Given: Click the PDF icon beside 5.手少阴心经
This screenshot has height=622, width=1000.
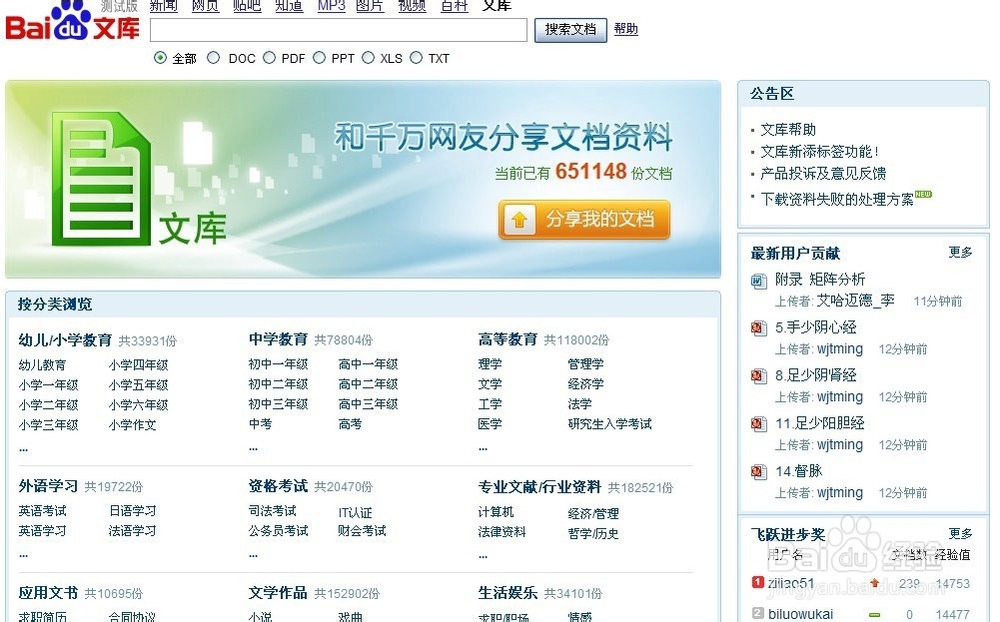Looking at the screenshot, I should pyautogui.click(x=758, y=329).
